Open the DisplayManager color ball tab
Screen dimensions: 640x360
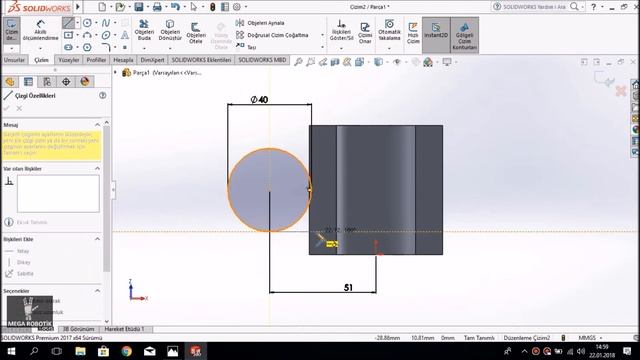[x=84, y=82]
